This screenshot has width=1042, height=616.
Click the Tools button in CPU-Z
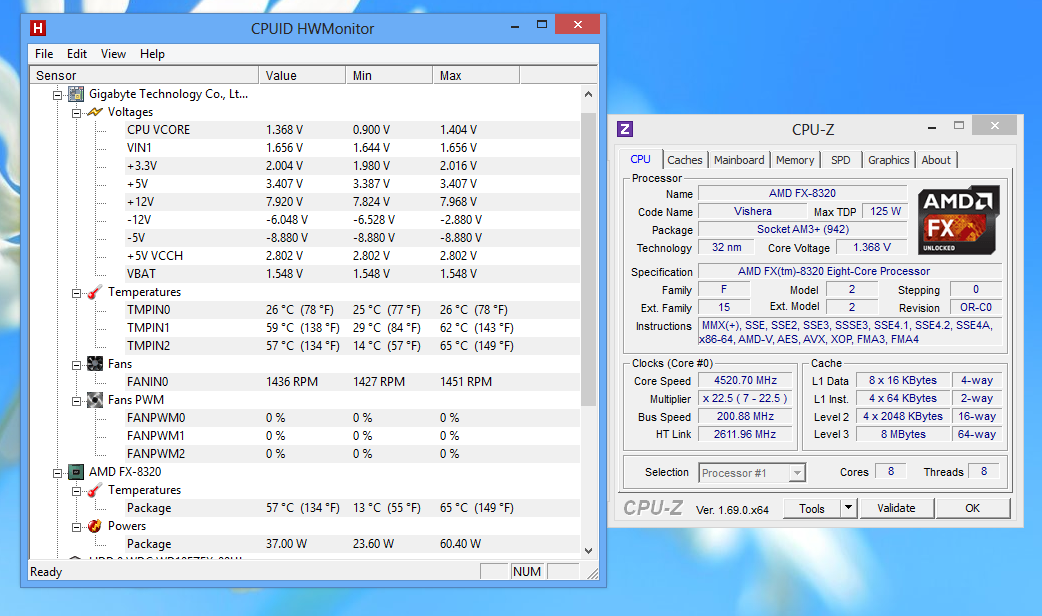pos(811,508)
